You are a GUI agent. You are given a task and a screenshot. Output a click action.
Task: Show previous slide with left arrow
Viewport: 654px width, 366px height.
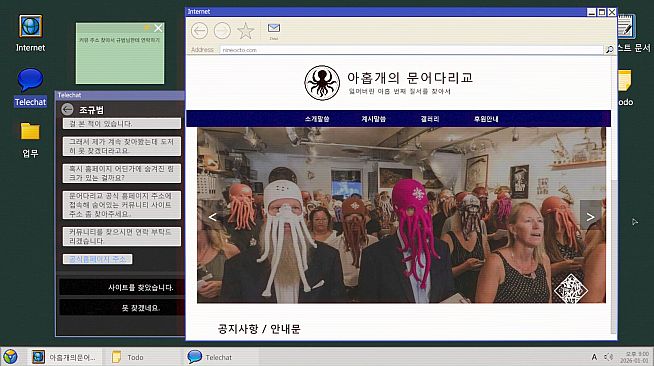212,217
